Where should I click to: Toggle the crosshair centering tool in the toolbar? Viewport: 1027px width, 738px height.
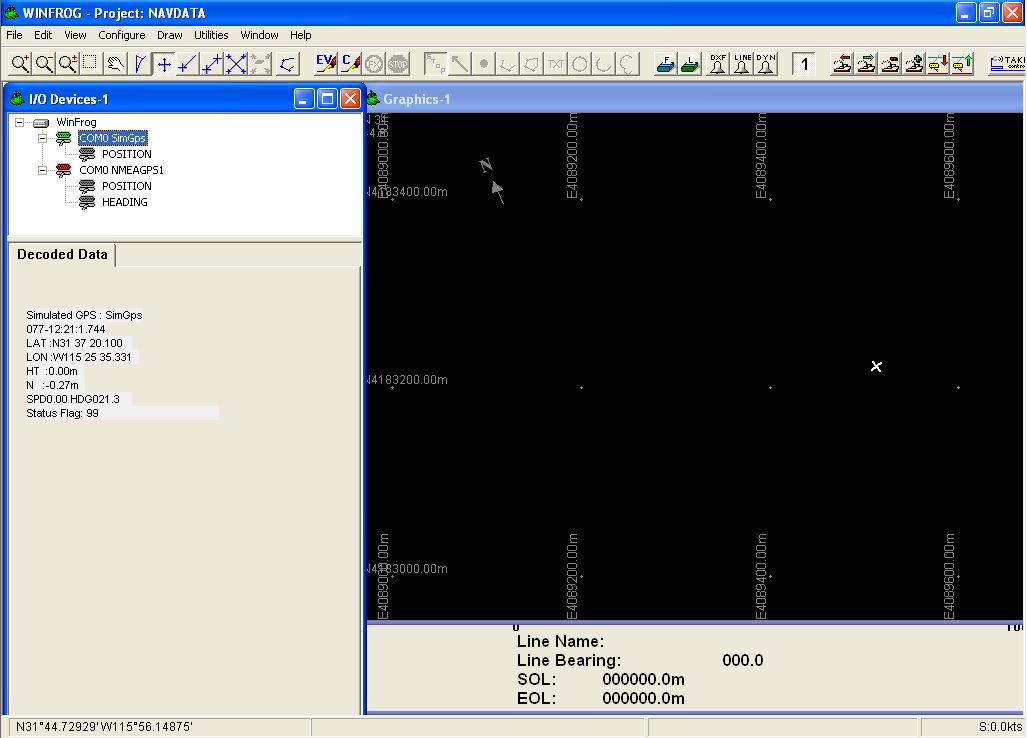tap(163, 63)
